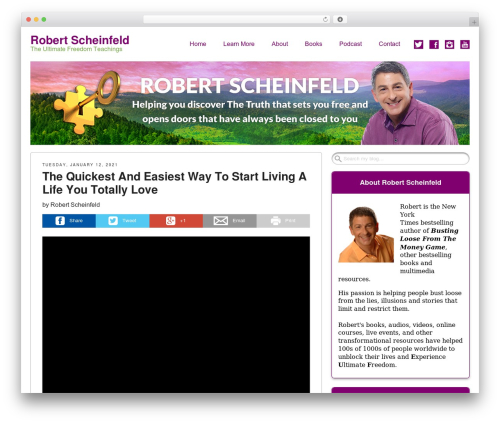Click the sidebar portrait of Robert in orange shirt
The width and height of the screenshot is (500, 423).
366,234
